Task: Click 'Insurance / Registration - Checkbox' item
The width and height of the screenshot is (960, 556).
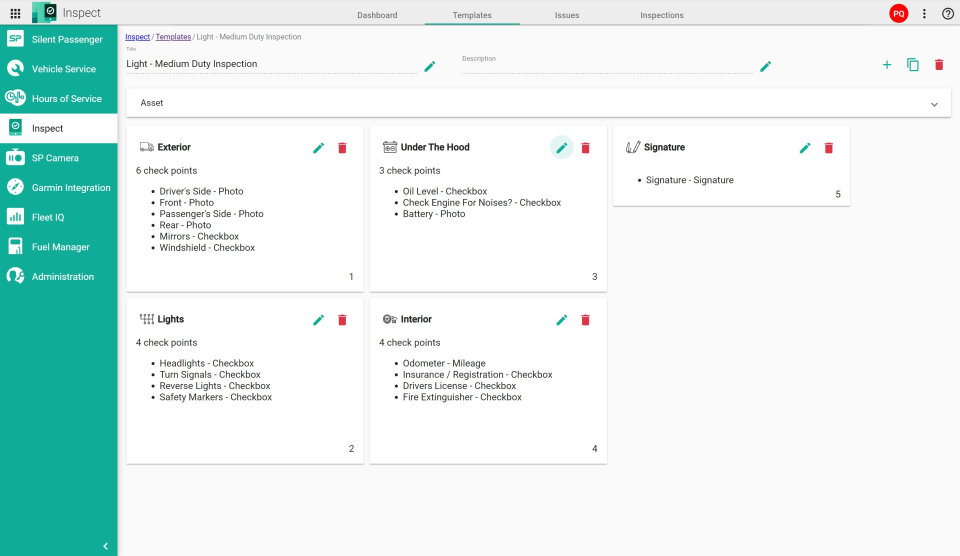Action: tap(478, 375)
